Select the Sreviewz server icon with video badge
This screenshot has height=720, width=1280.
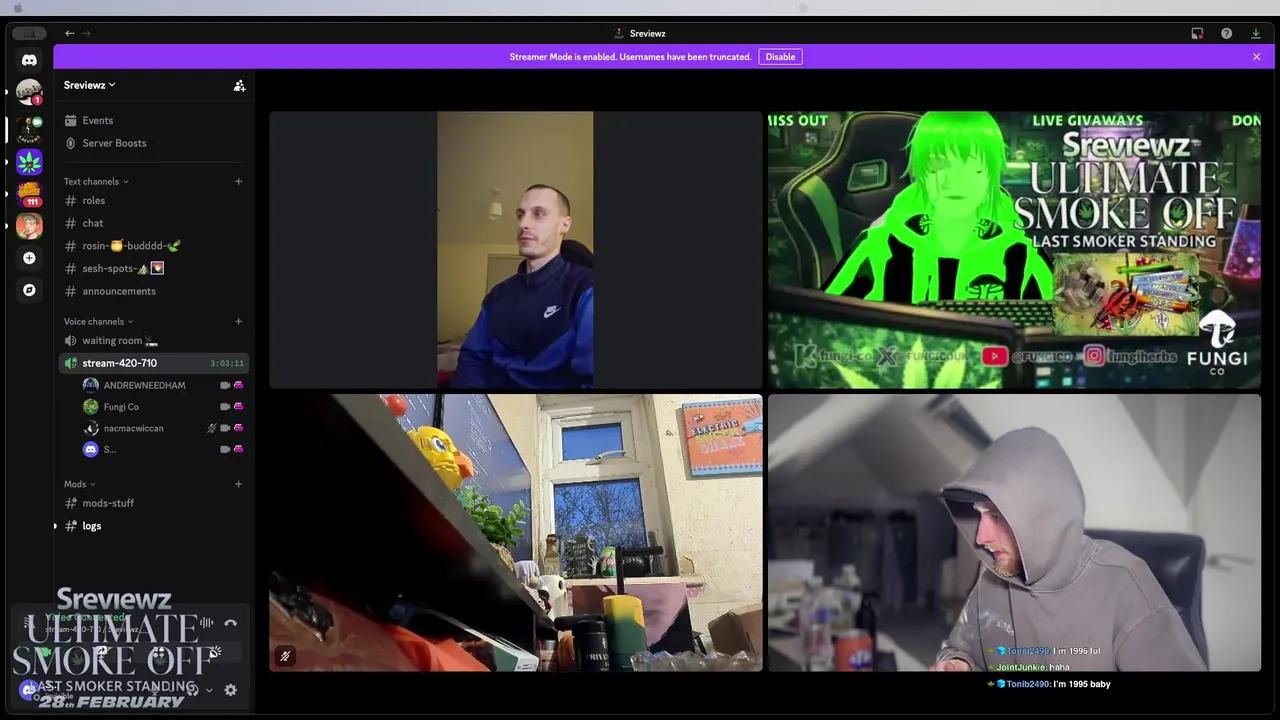pos(29,129)
